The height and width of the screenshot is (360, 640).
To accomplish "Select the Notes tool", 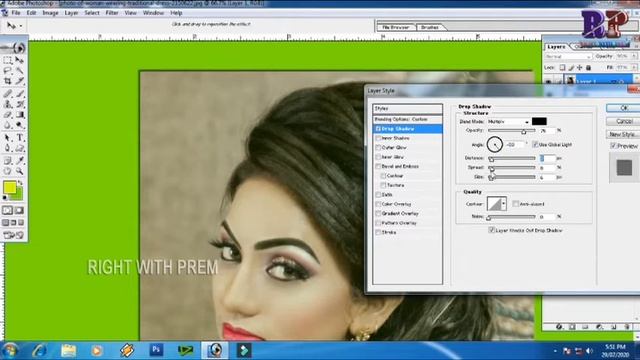I will (7, 160).
